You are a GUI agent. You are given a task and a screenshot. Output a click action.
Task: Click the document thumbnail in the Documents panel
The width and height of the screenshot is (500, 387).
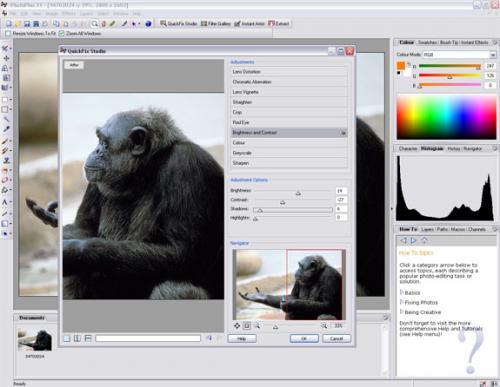coord(35,339)
